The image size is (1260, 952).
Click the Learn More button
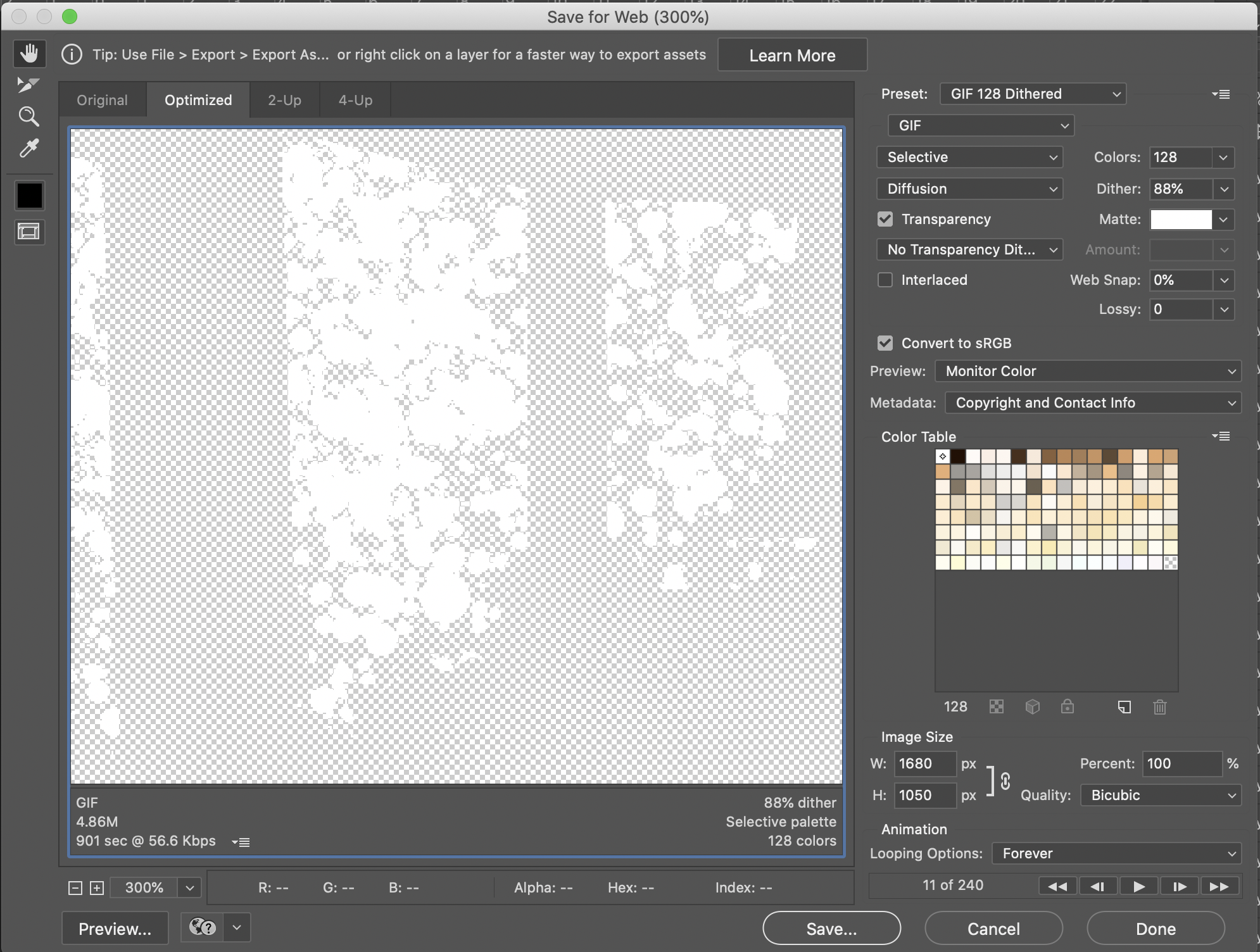pyautogui.click(x=791, y=55)
